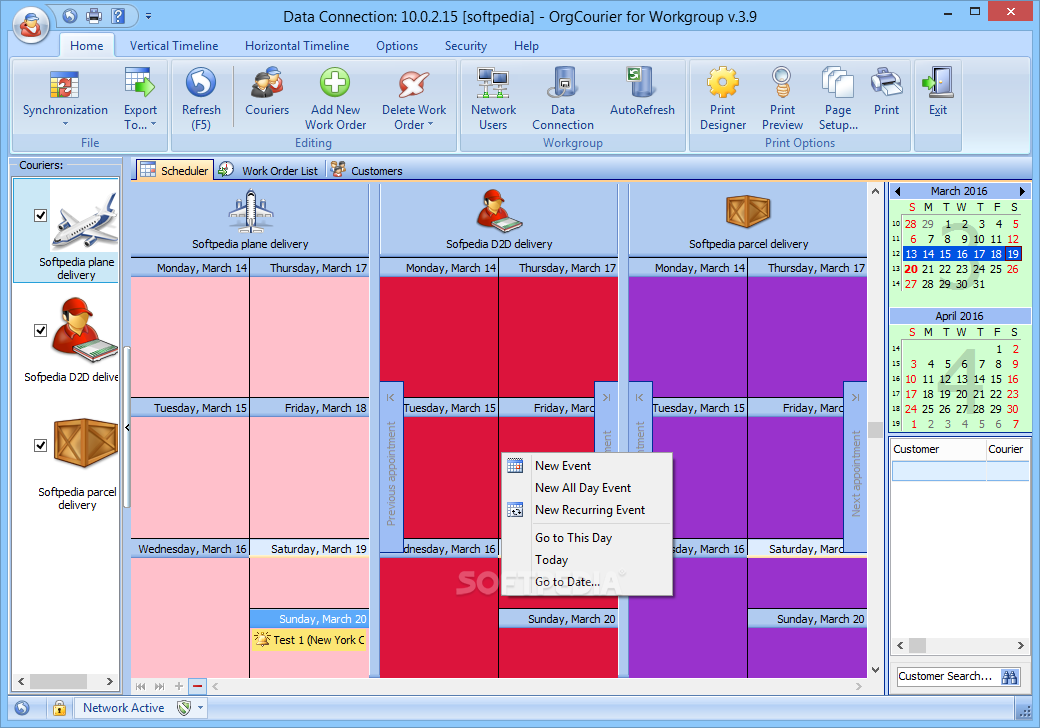Go to next month in calendar header
This screenshot has width=1040, height=728.
[x=1022, y=191]
